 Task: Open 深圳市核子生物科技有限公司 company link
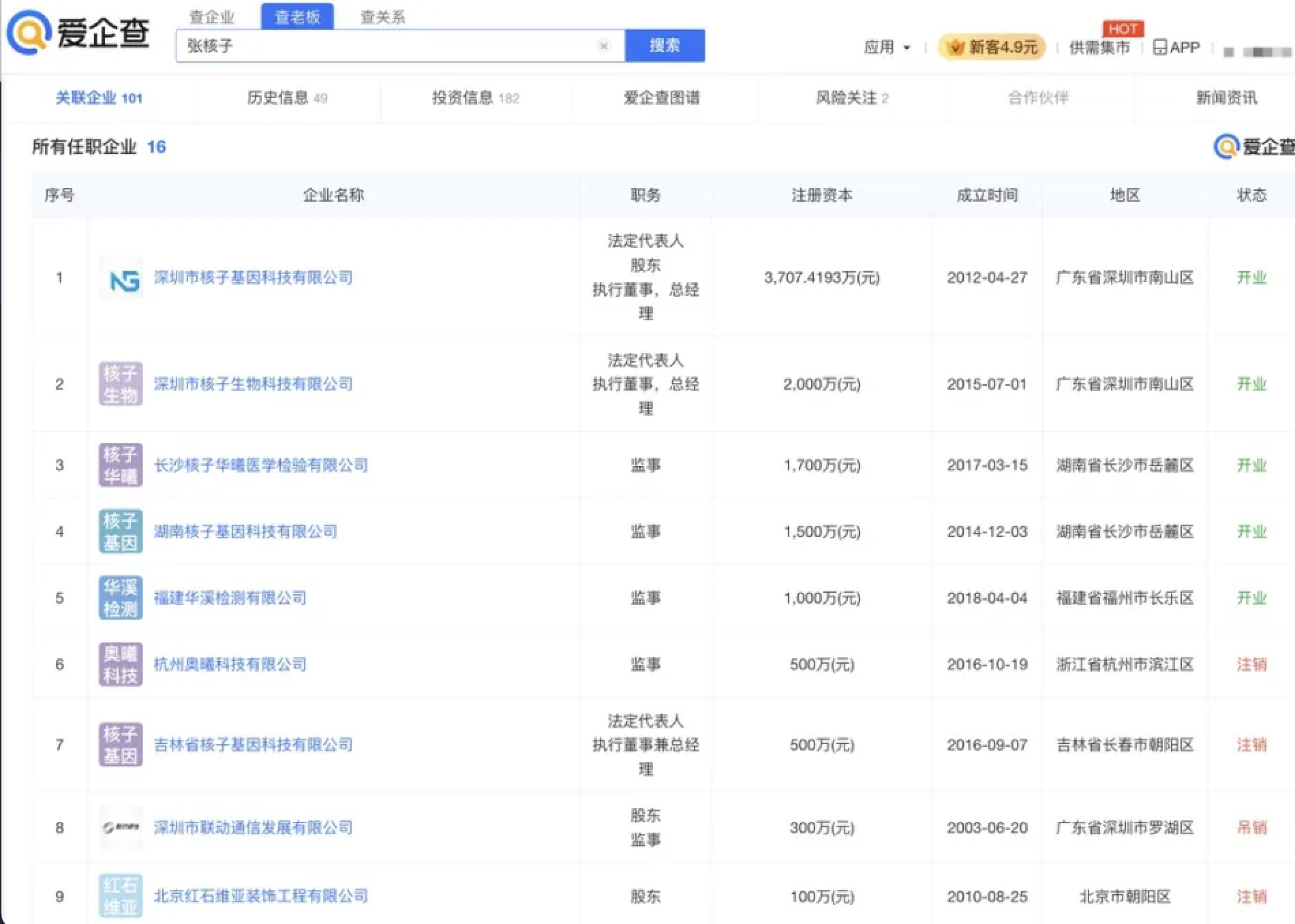pos(254,384)
